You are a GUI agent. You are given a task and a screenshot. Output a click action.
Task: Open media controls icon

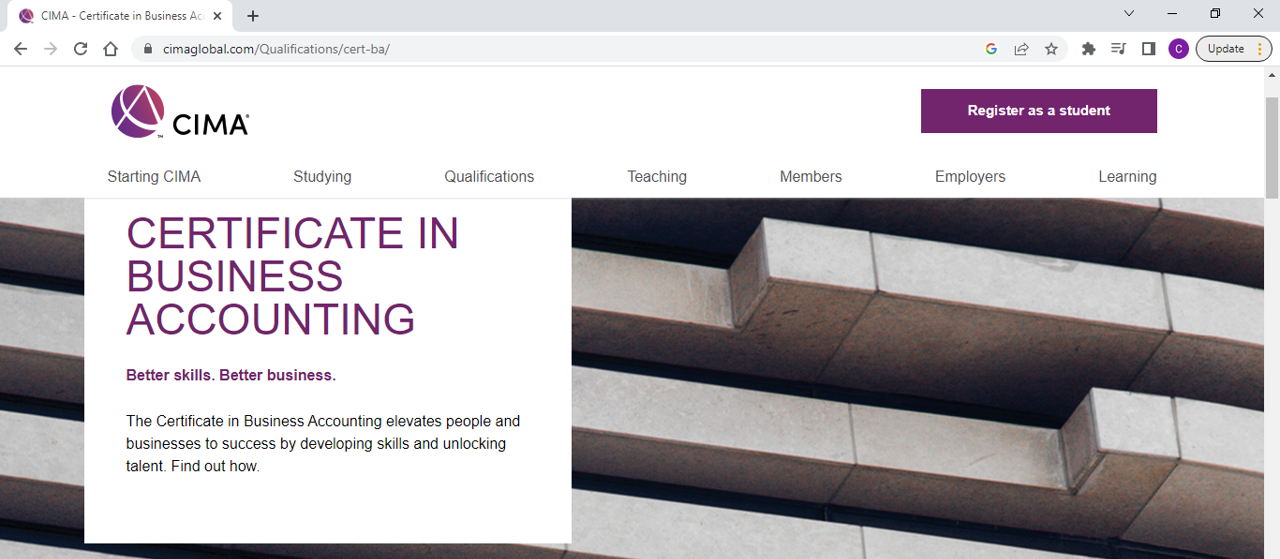[x=1119, y=49]
